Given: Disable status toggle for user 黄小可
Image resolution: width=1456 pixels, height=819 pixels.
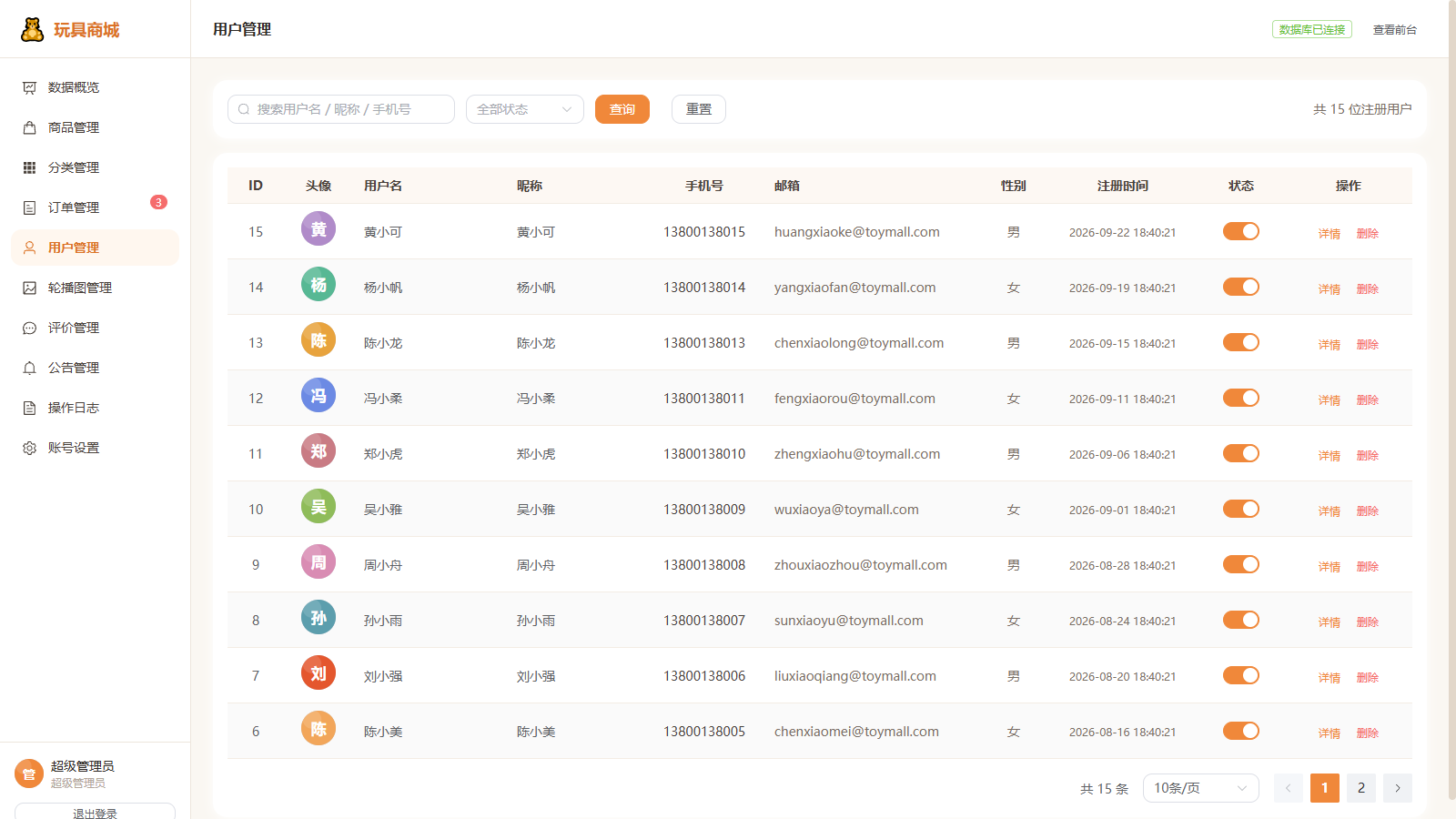Looking at the screenshot, I should click(x=1241, y=231).
